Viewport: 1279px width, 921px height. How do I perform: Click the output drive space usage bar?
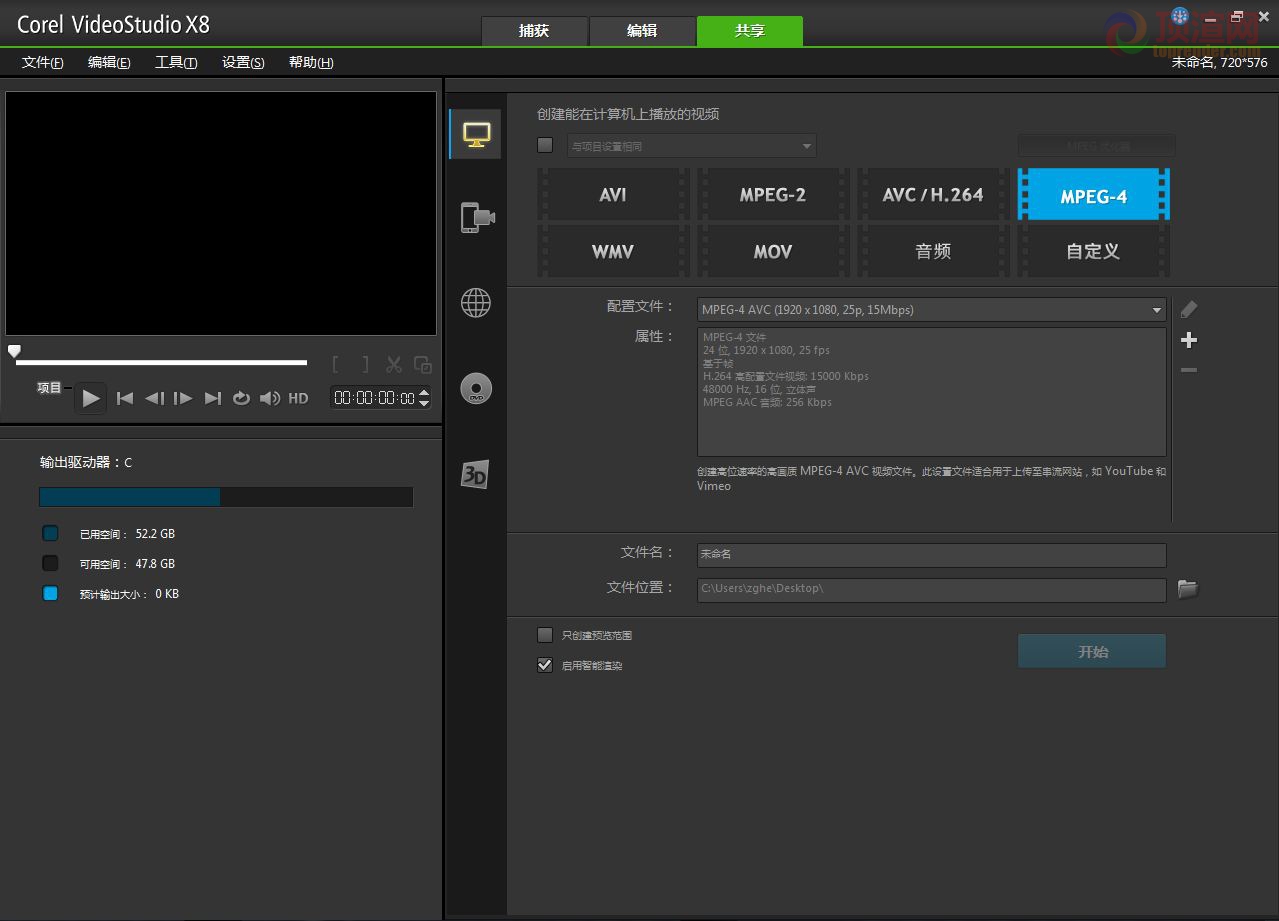tap(226, 497)
